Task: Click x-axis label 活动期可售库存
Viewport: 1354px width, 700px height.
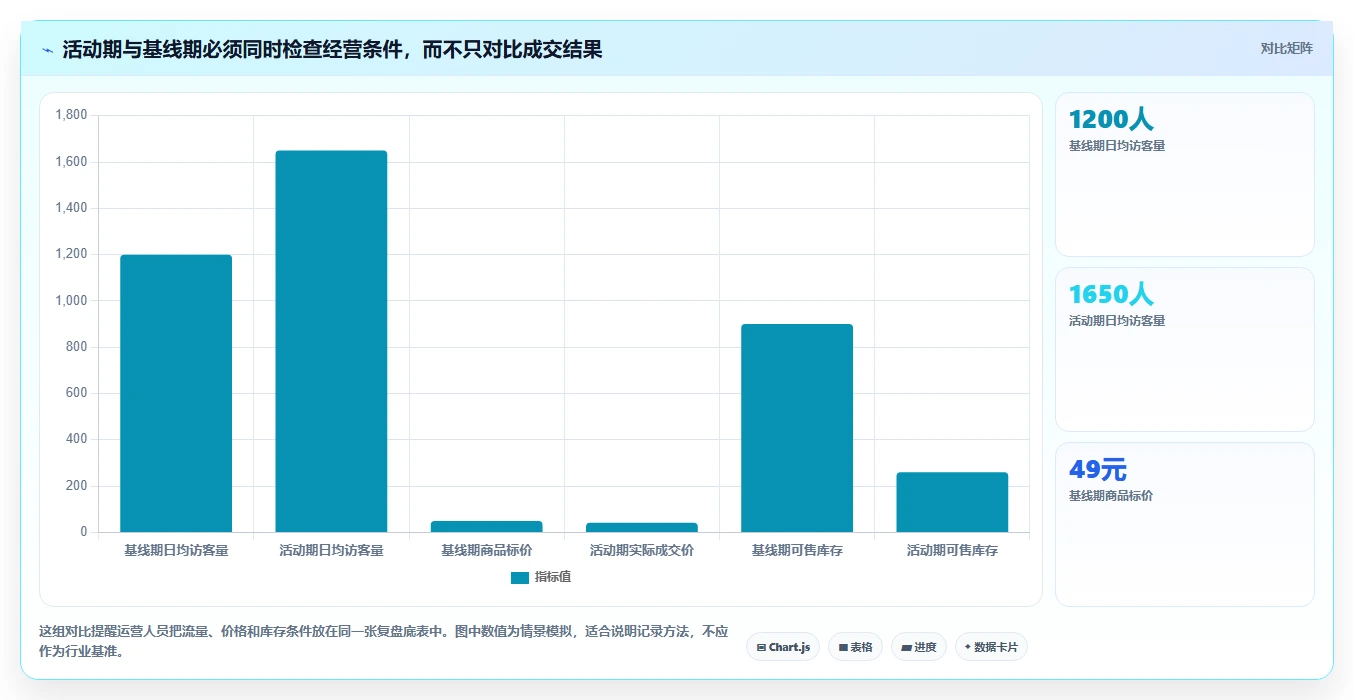Action: tap(952, 551)
